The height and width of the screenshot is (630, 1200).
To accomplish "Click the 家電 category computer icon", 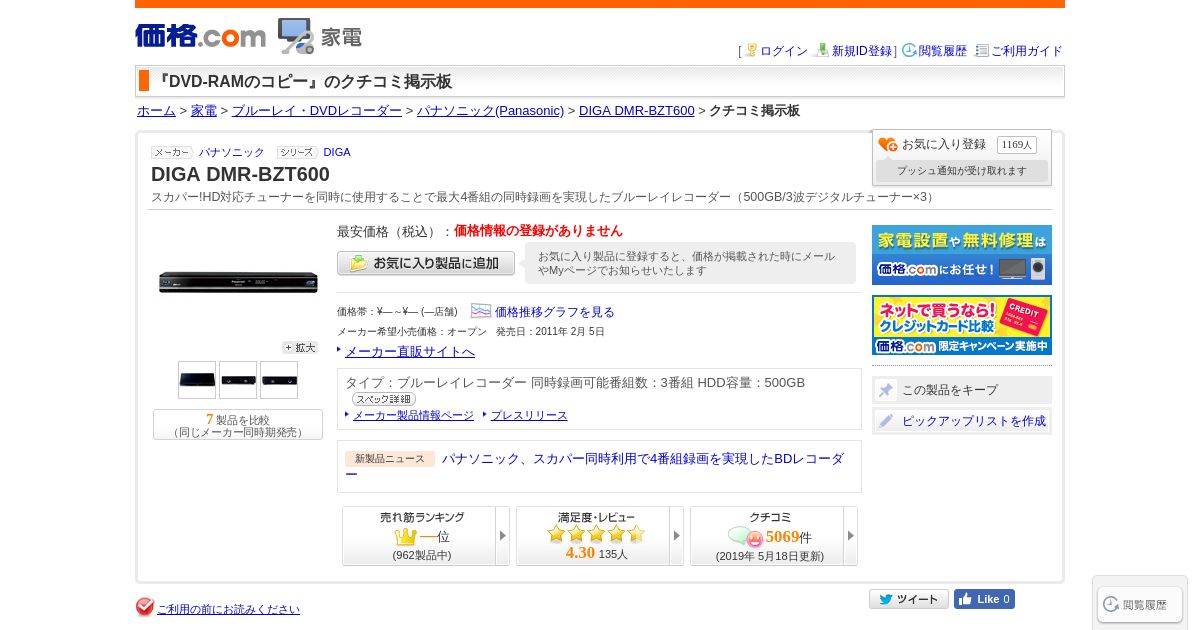I will coord(296,36).
